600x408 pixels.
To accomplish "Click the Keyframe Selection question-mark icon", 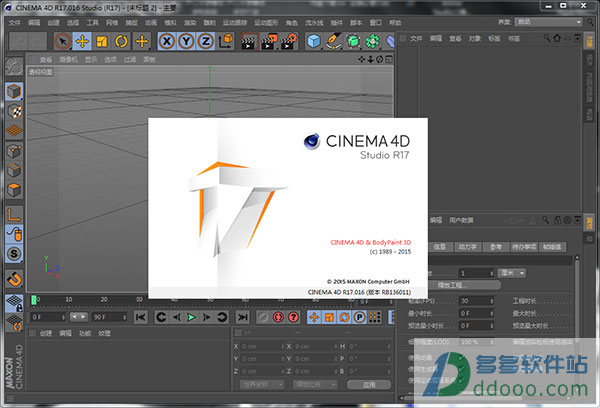I will pyautogui.click(x=293, y=317).
